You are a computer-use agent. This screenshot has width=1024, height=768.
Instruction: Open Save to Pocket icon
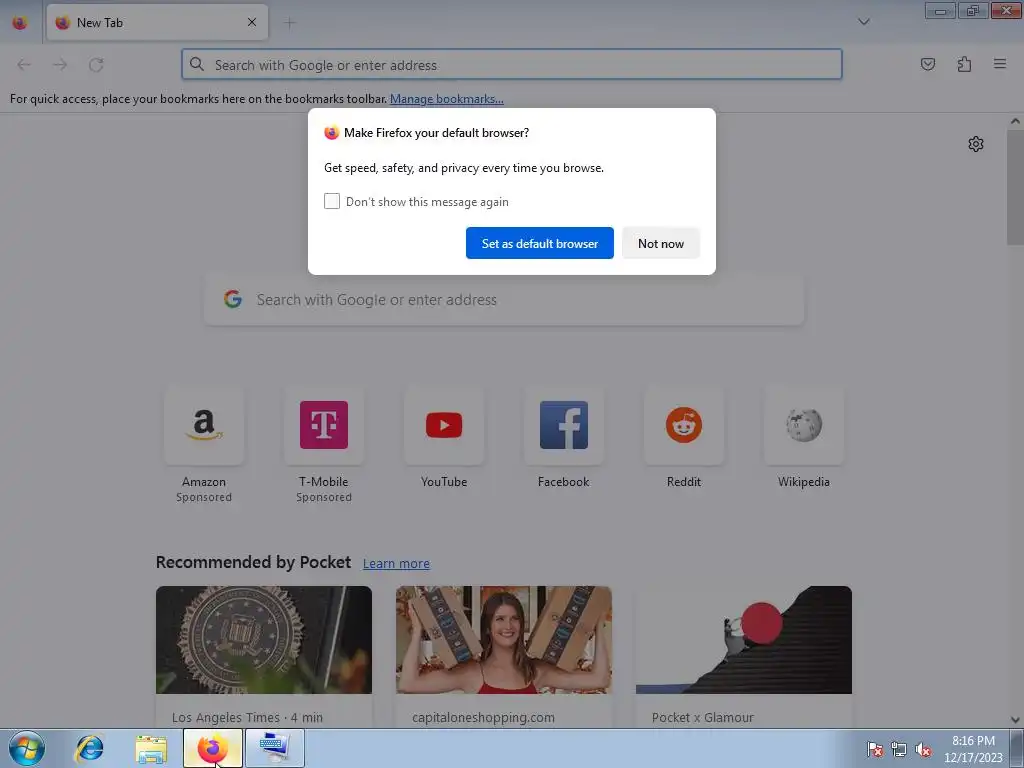pos(927,64)
